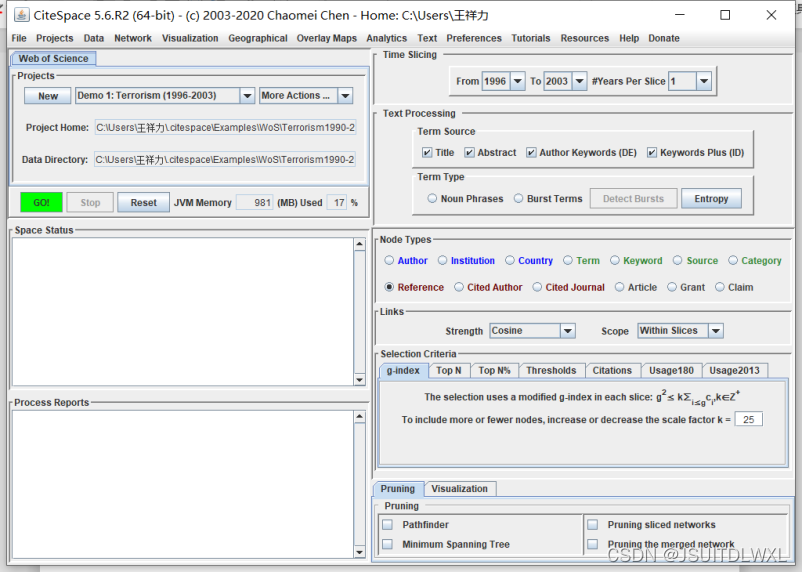Open the Analytics menu
Screen dimensions: 802x572
point(387,38)
